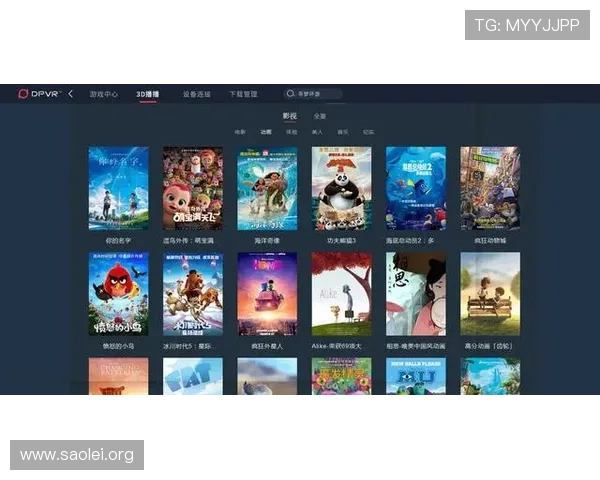The width and height of the screenshot is (600, 480).
Task: Open the 愤怒的小鸟 Angry Birds poster
Action: [x=119, y=294]
